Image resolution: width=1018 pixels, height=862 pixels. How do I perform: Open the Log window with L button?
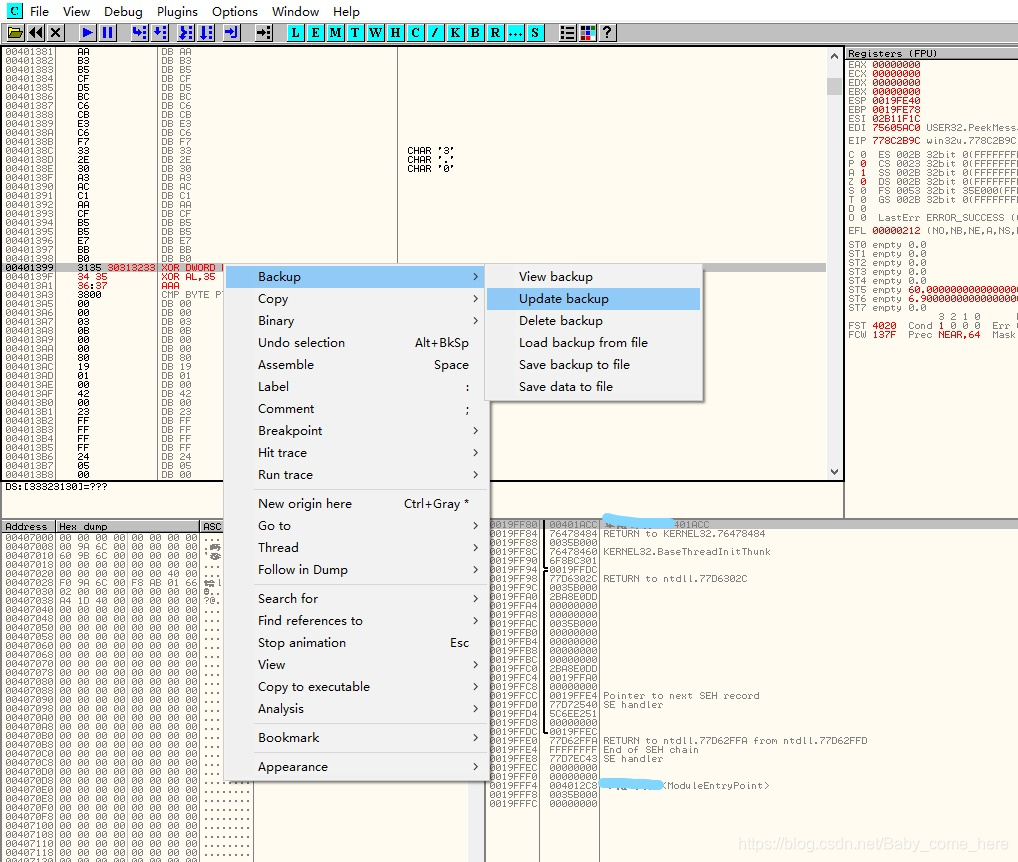coord(295,32)
